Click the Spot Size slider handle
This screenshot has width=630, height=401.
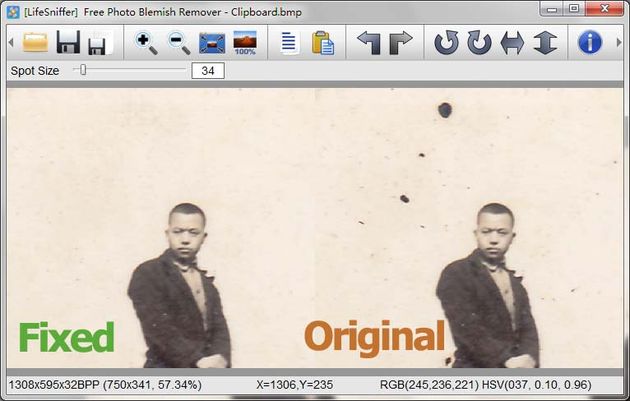(83, 70)
